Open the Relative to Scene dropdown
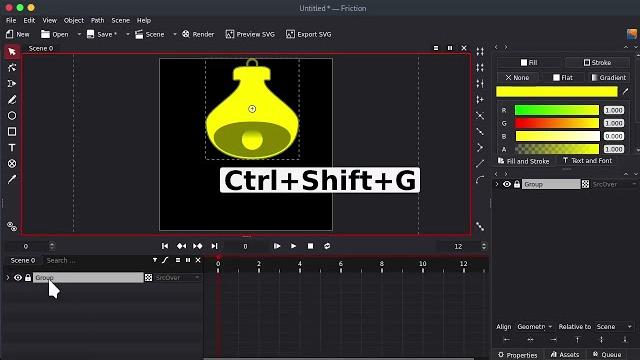Viewport: 640px width, 360px height. pyautogui.click(x=614, y=327)
